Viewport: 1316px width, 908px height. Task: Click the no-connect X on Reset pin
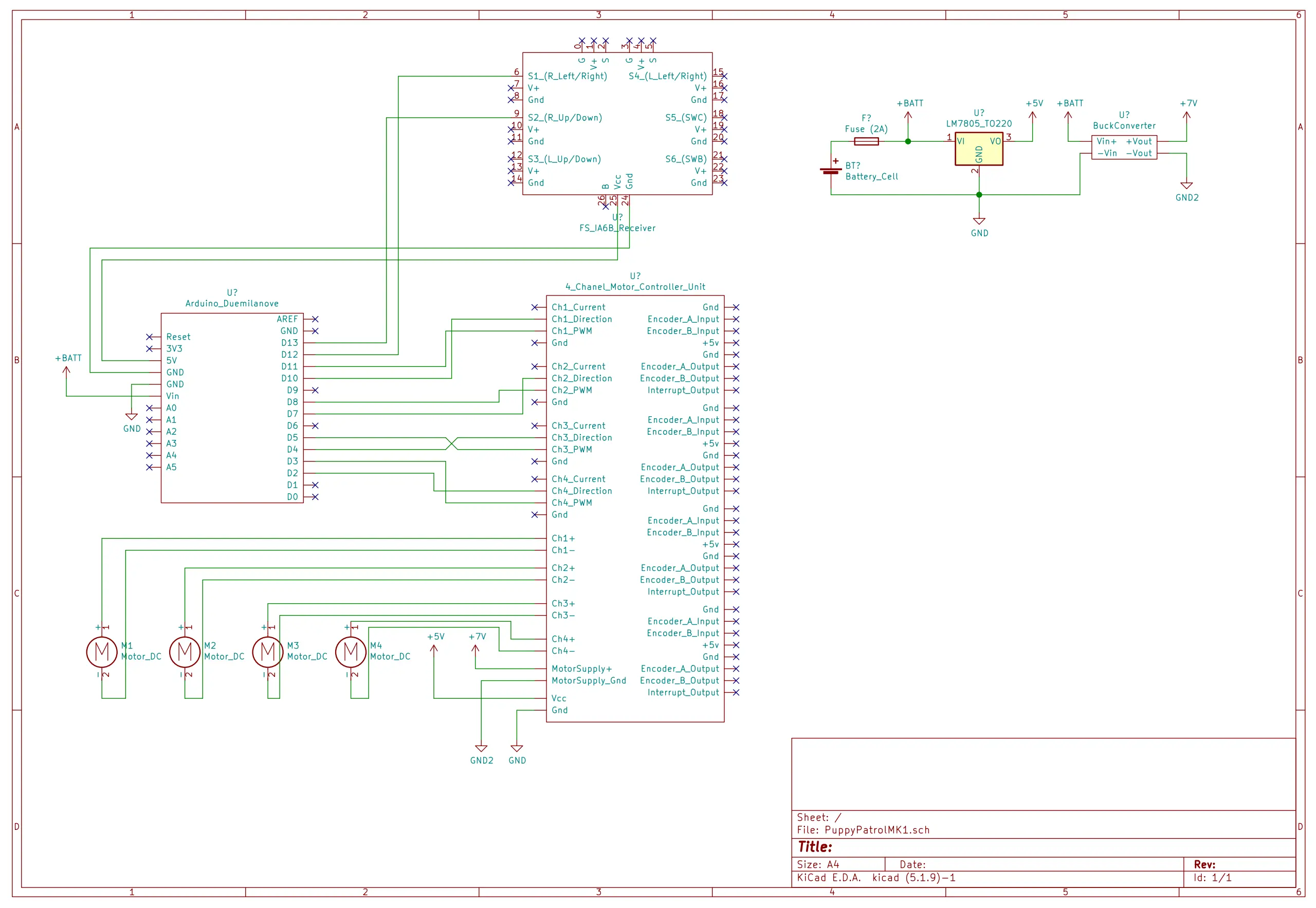pos(150,338)
